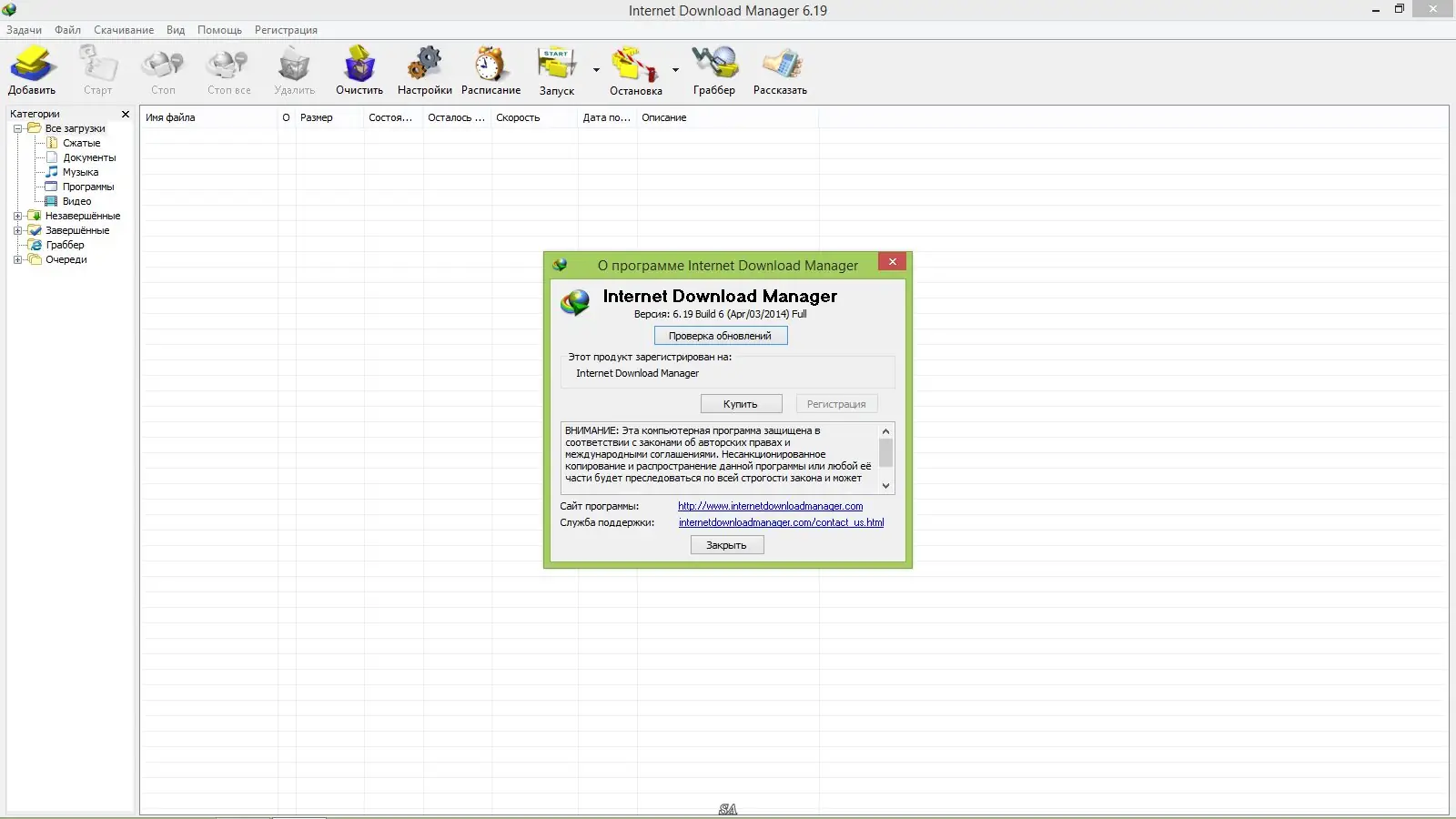
Task: Sort by the Размер column header
Action: 329,117
